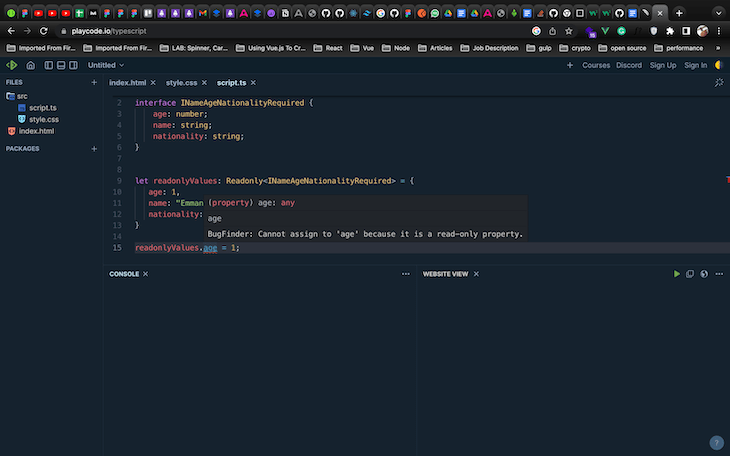Open the browser profile avatar
The width and height of the screenshot is (730, 456).
click(703, 31)
